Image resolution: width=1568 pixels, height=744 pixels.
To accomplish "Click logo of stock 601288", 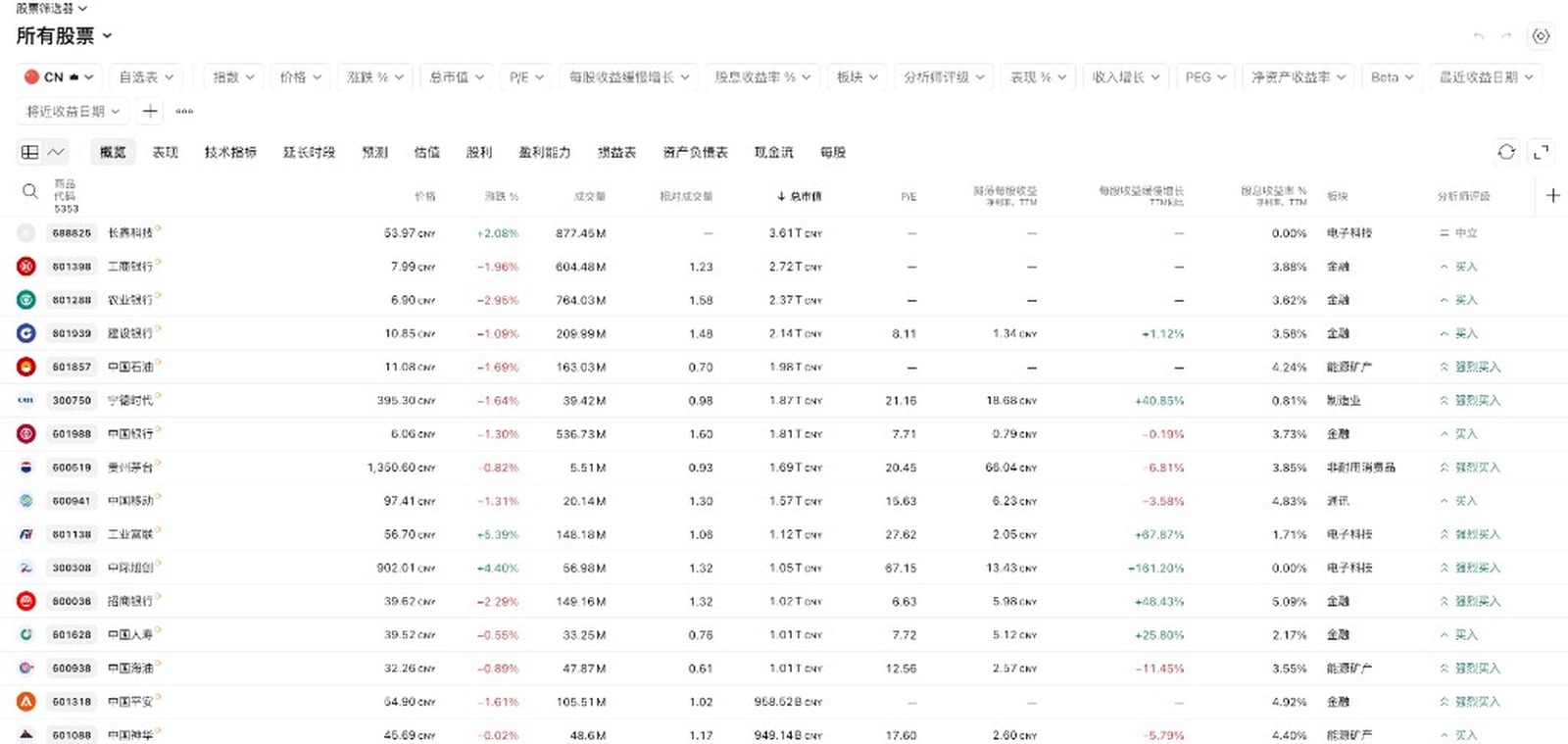I will tap(26, 300).
